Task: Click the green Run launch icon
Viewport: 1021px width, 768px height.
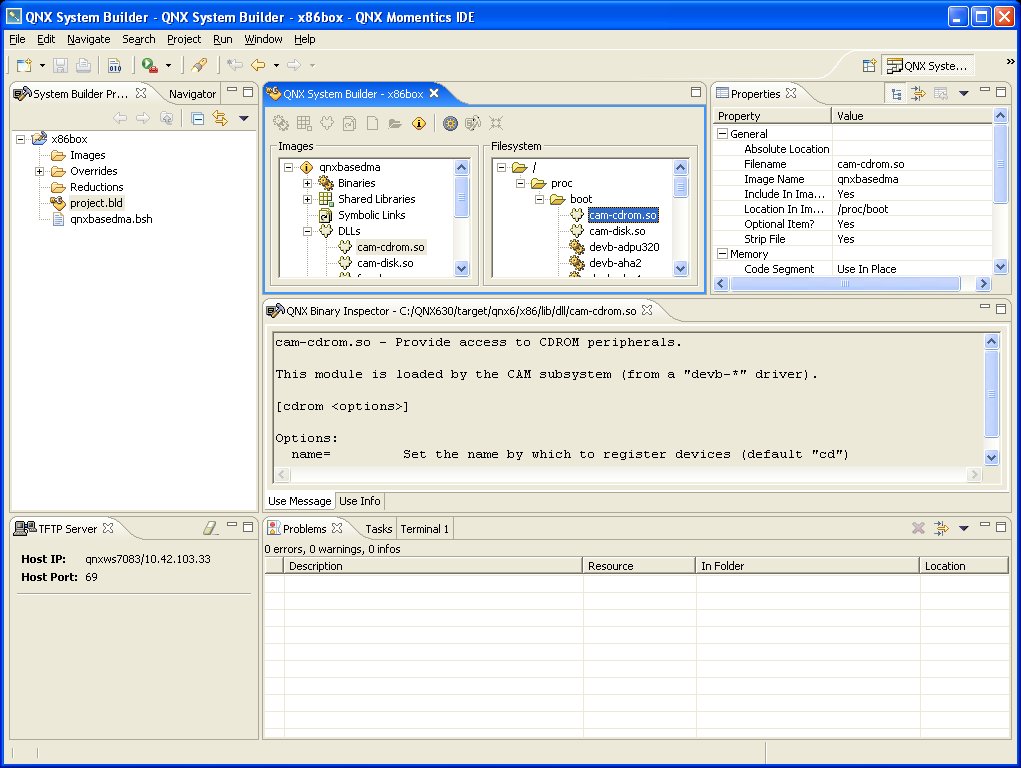Action: click(x=149, y=65)
